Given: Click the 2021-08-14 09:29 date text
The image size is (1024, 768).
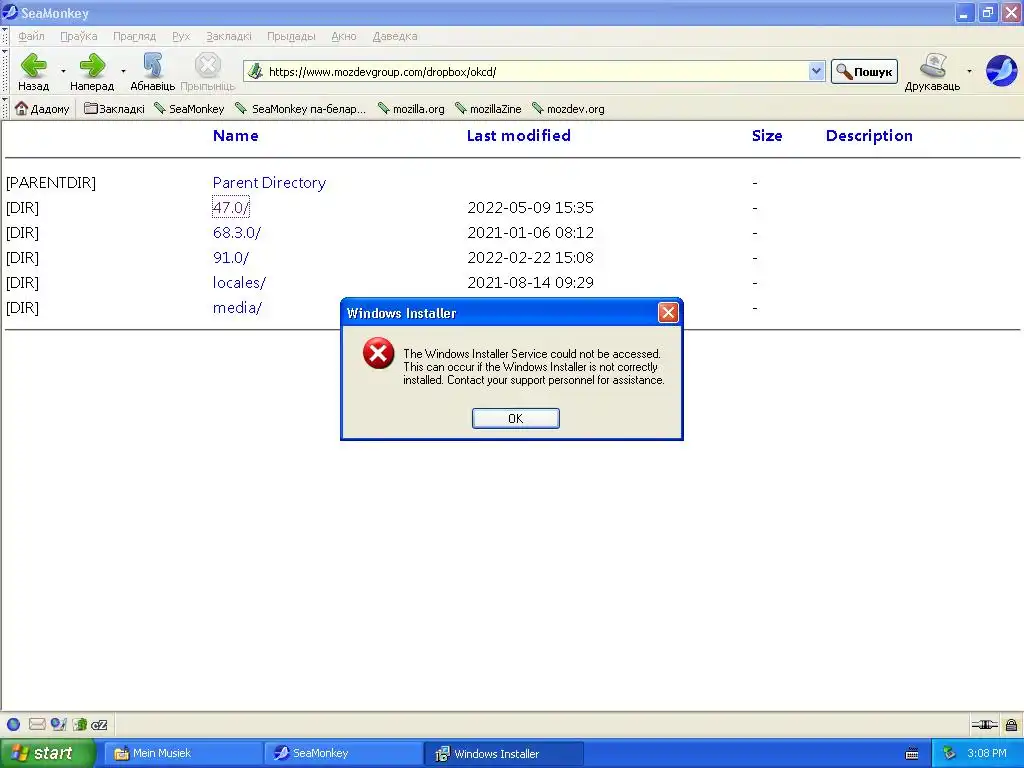Looking at the screenshot, I should point(530,283).
